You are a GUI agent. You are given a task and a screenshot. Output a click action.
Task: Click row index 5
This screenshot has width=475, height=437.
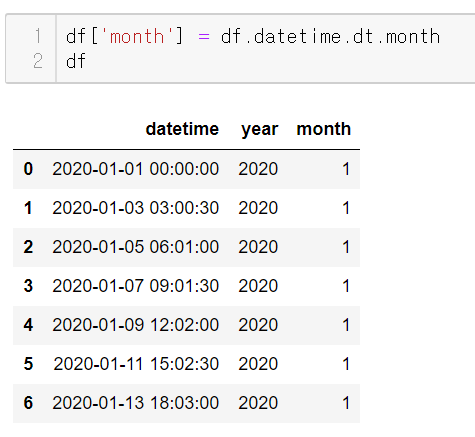coord(28,364)
